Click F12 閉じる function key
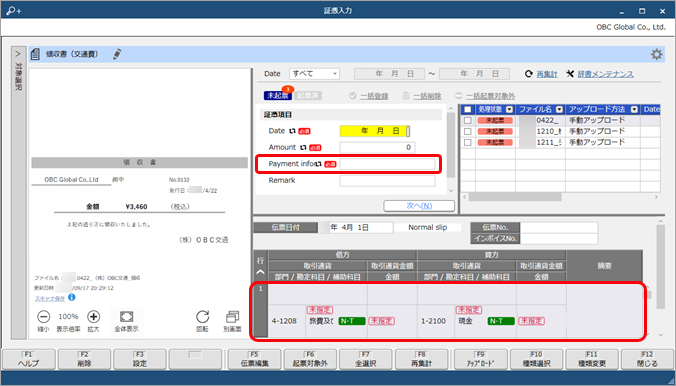This screenshot has width=676, height=386. [647, 359]
